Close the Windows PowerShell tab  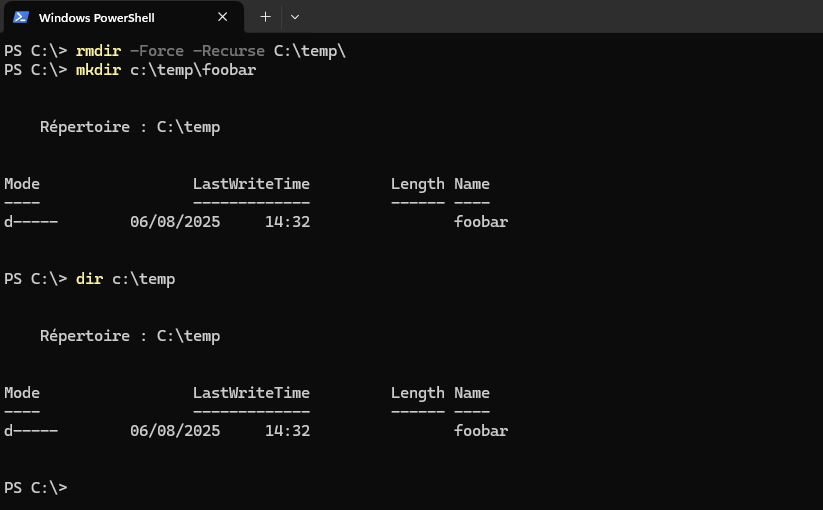point(223,17)
